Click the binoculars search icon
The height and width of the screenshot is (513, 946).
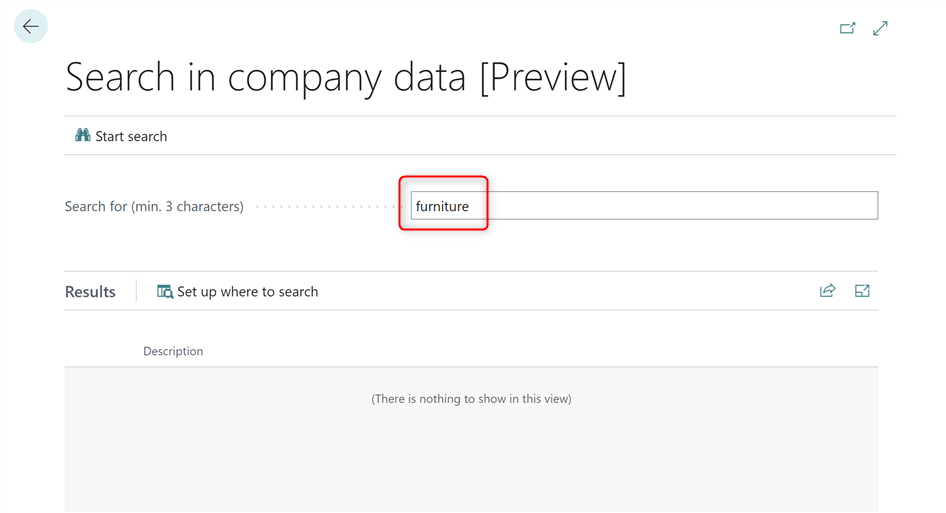coord(83,136)
